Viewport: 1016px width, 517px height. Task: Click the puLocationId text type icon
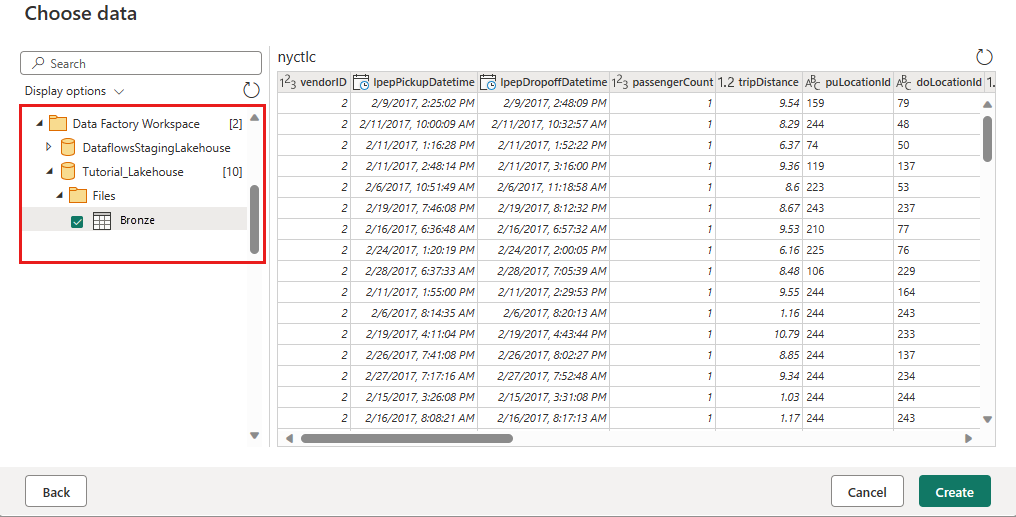(x=813, y=82)
